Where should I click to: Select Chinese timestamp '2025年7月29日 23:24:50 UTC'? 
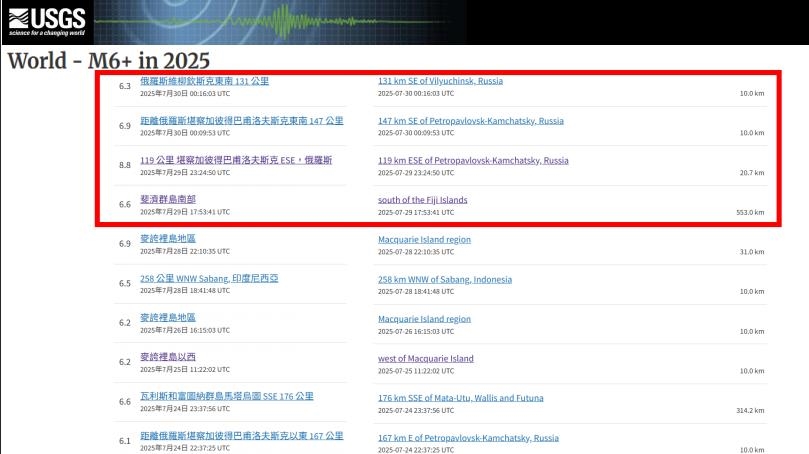[185, 172]
